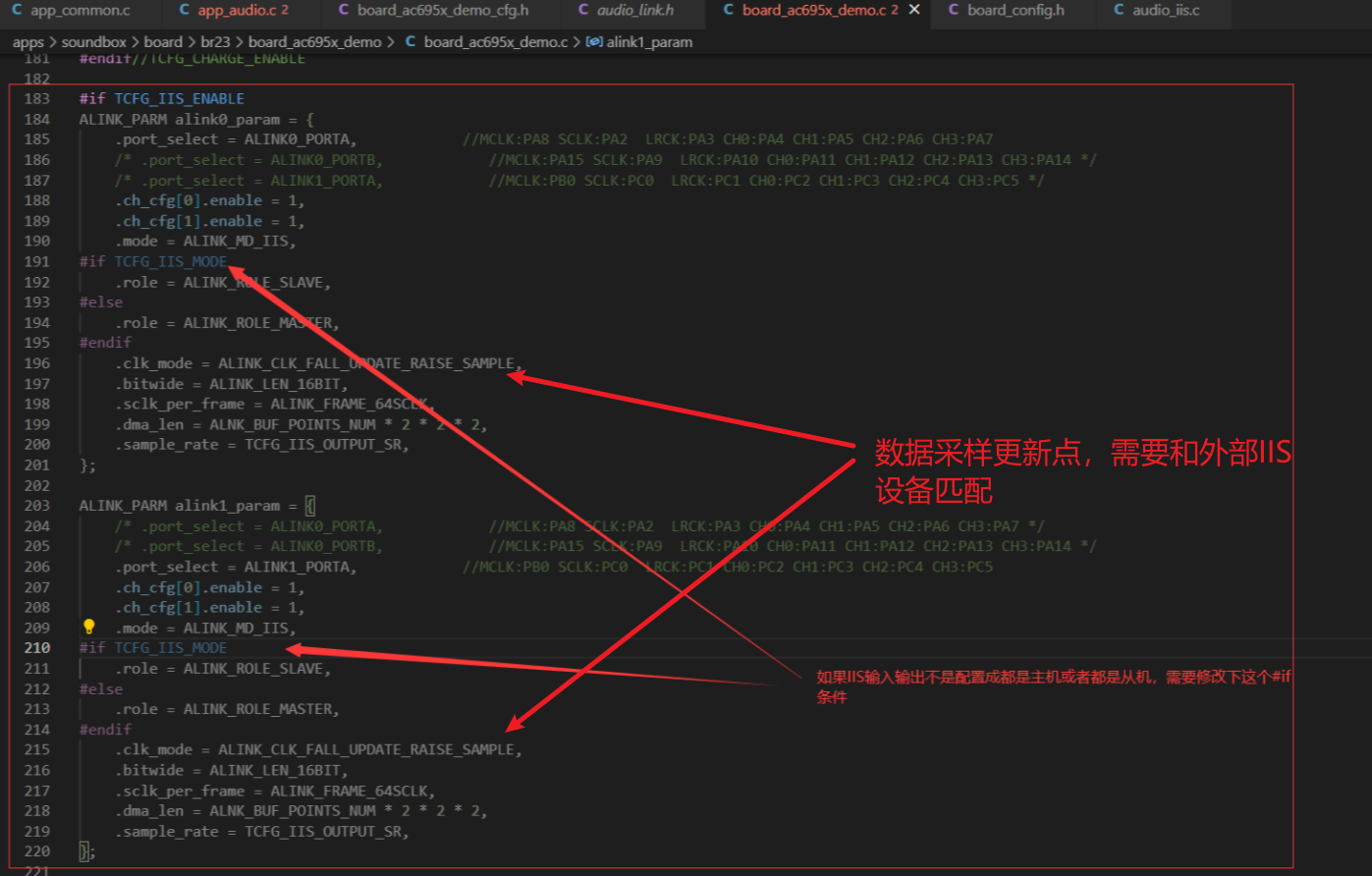
Task: Click '.role = ALINK_ROLE_MASTER' on line 213
Action: (227, 708)
